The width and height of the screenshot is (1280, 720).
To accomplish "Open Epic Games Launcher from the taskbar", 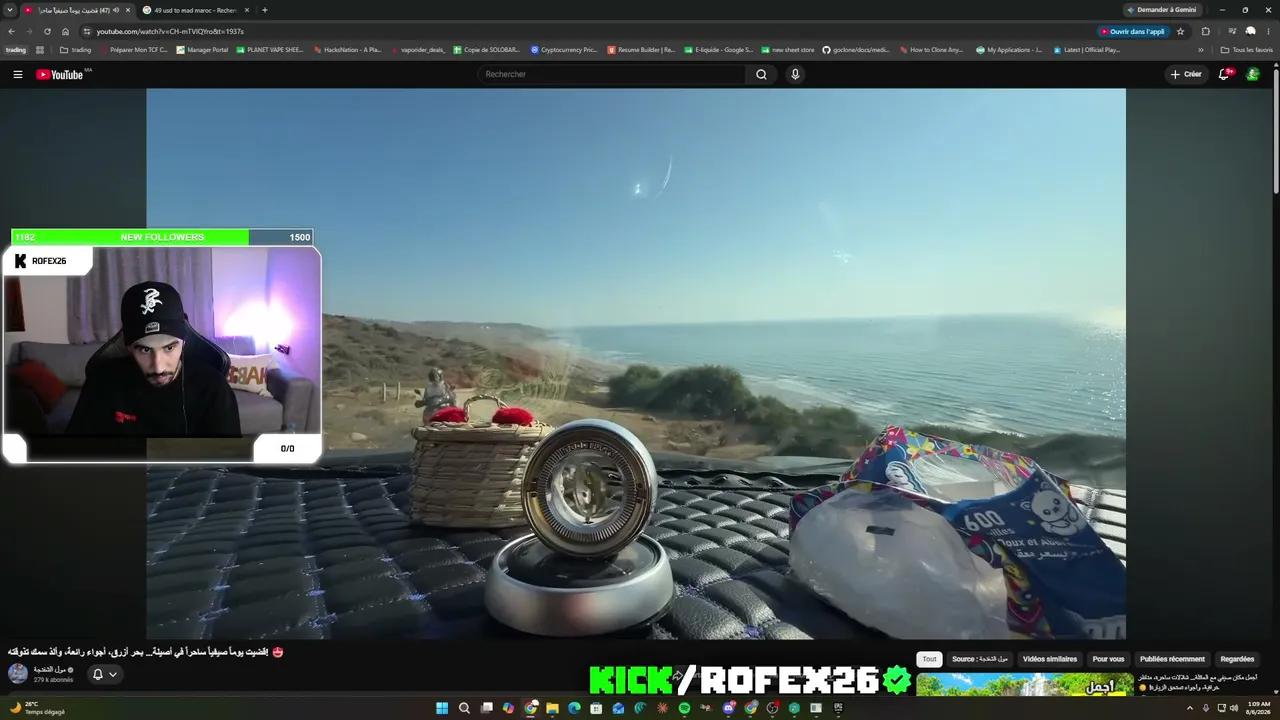I will click(x=838, y=708).
